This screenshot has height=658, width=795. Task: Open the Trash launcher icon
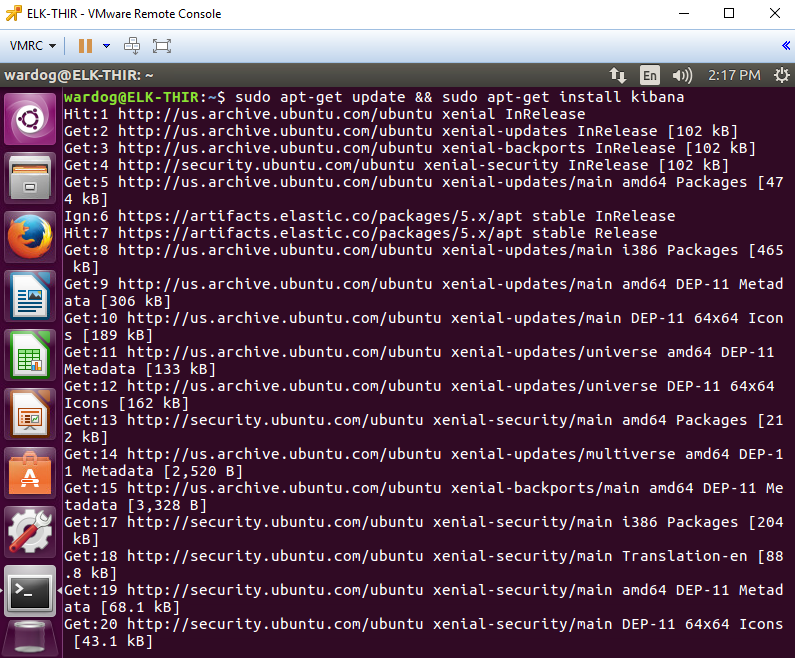coord(30,640)
